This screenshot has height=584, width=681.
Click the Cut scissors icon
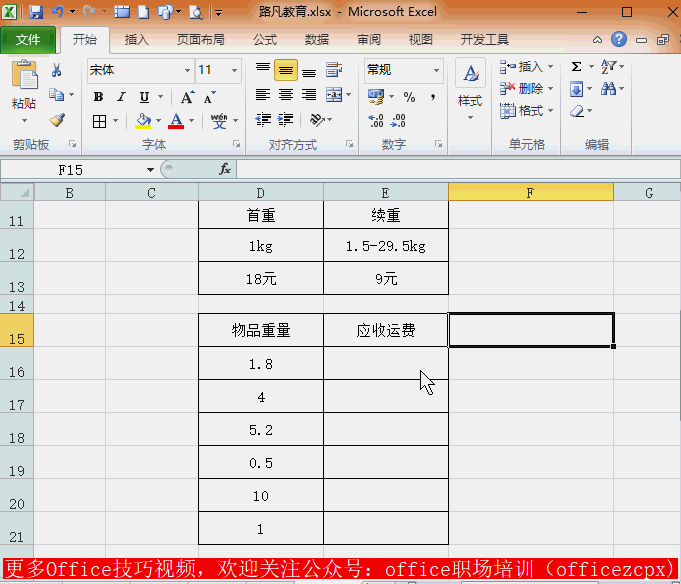tap(56, 70)
